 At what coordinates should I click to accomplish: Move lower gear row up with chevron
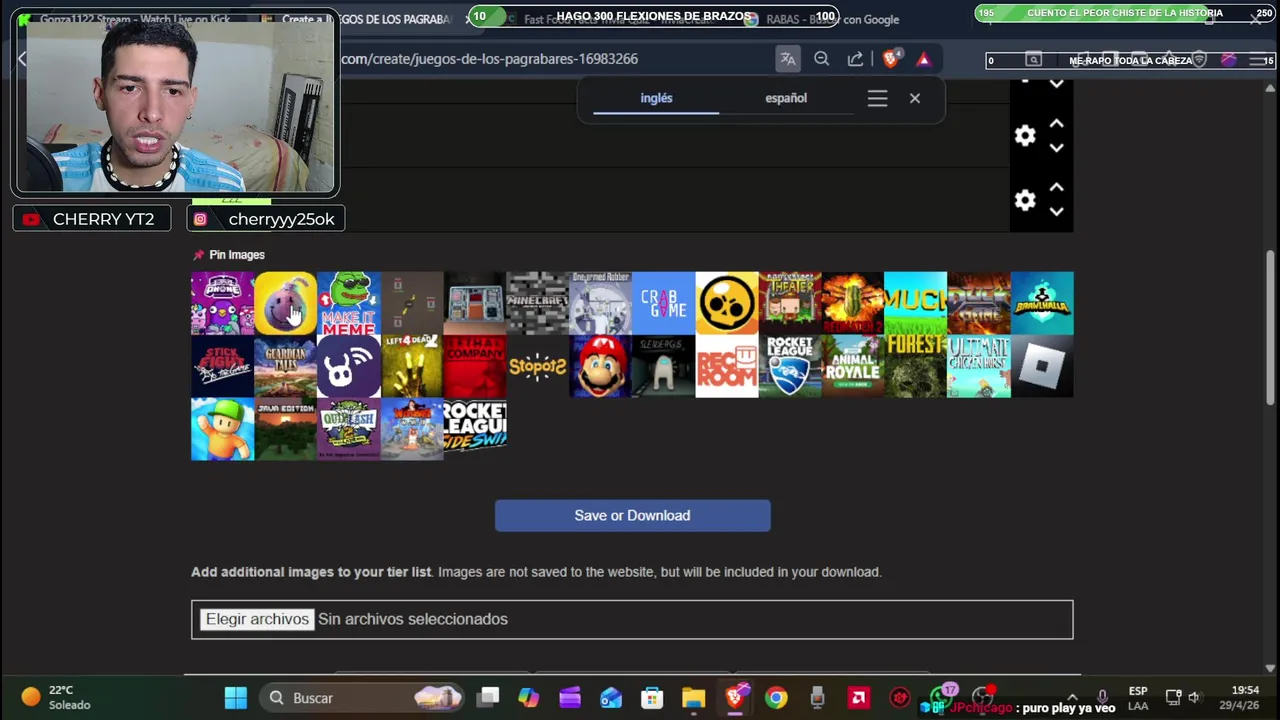tap(1056, 188)
